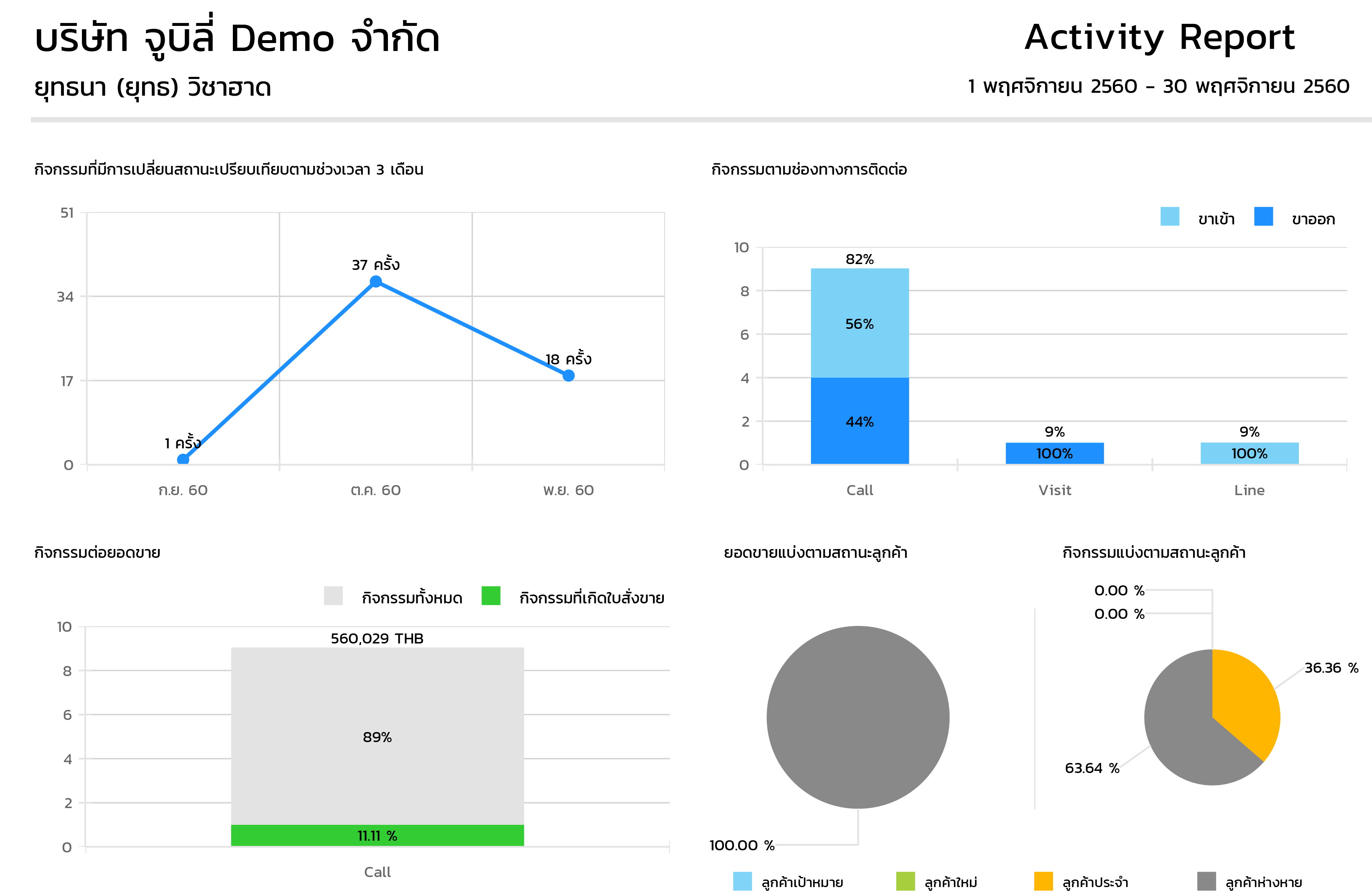1372x895 pixels.
Task: Click the ลูกค้าใหม่ green legend square
Action: click(905, 881)
